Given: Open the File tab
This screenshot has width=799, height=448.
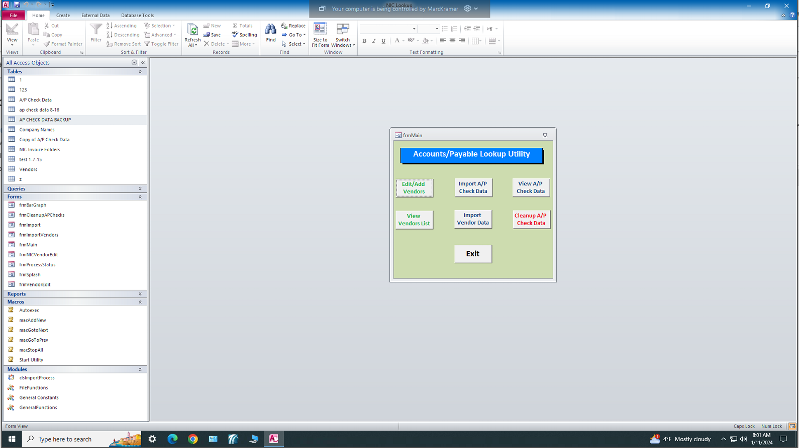Looking at the screenshot, I should pyautogui.click(x=13, y=15).
